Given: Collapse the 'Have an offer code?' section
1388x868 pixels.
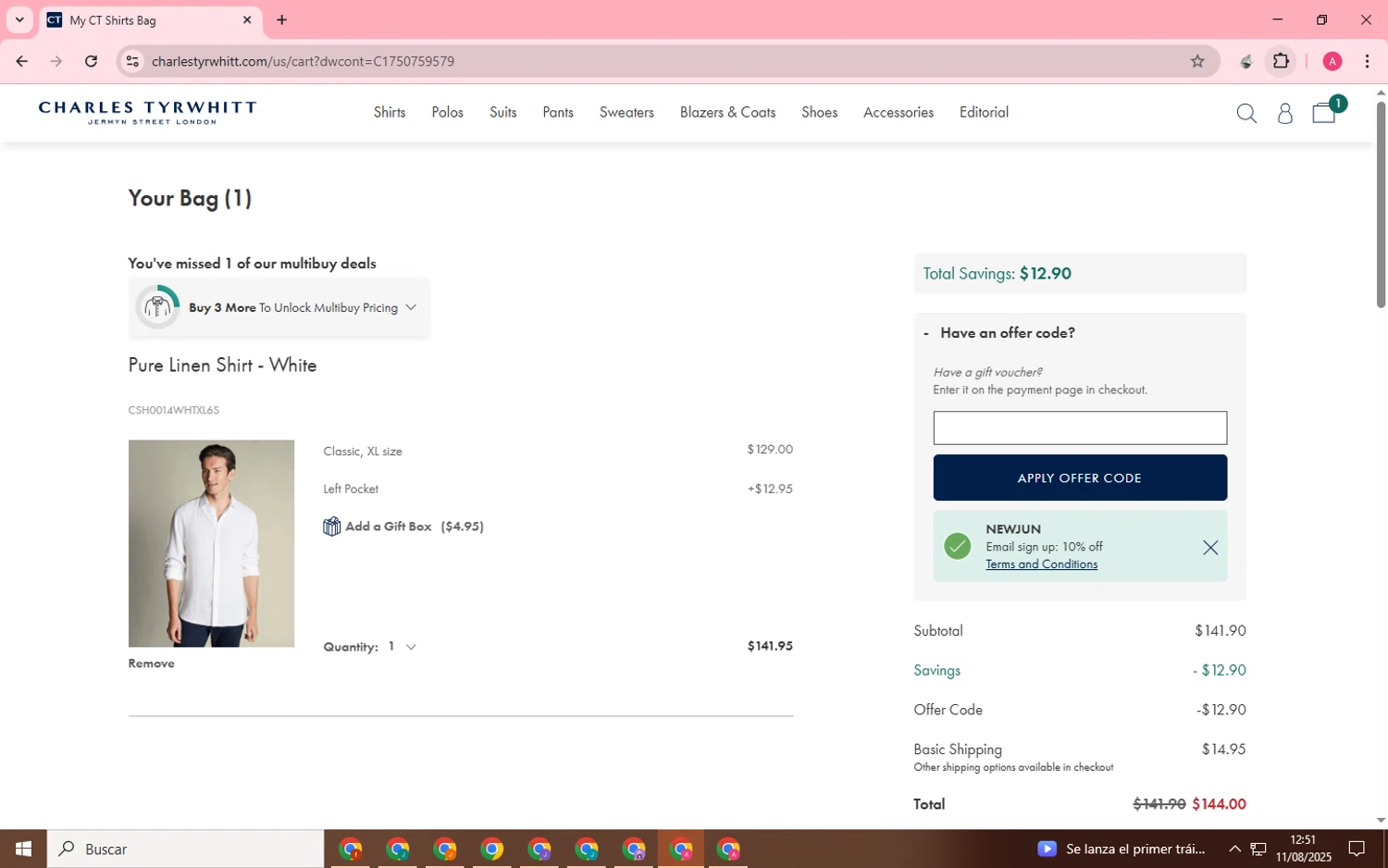Looking at the screenshot, I should point(999,333).
